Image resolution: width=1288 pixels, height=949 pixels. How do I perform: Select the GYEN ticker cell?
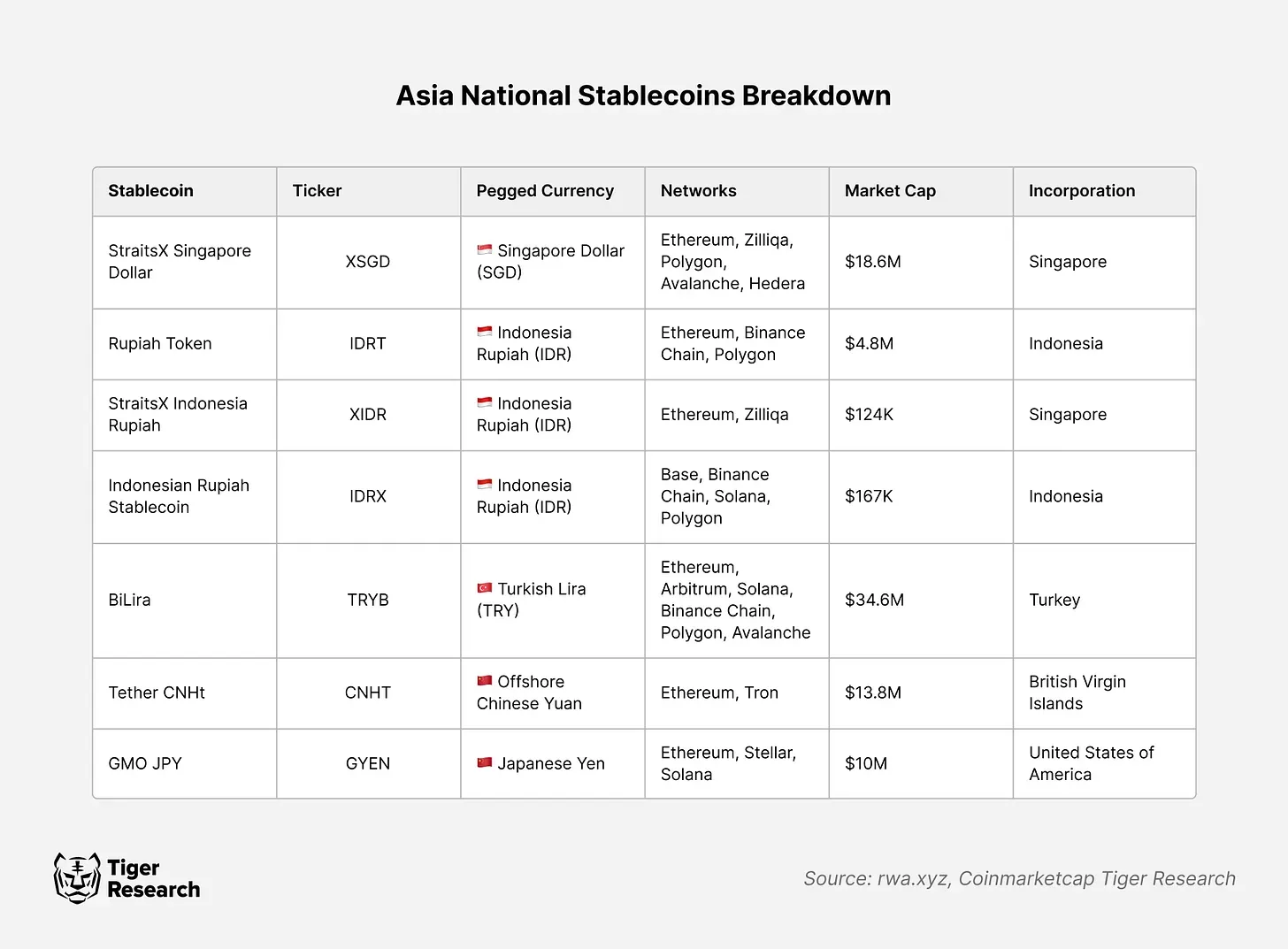[x=368, y=763]
